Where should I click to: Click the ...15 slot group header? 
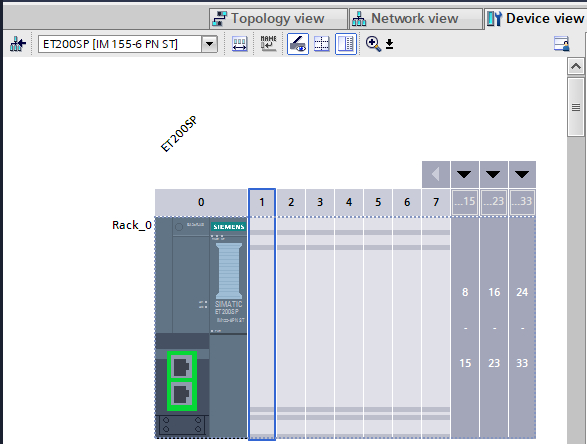(465, 202)
